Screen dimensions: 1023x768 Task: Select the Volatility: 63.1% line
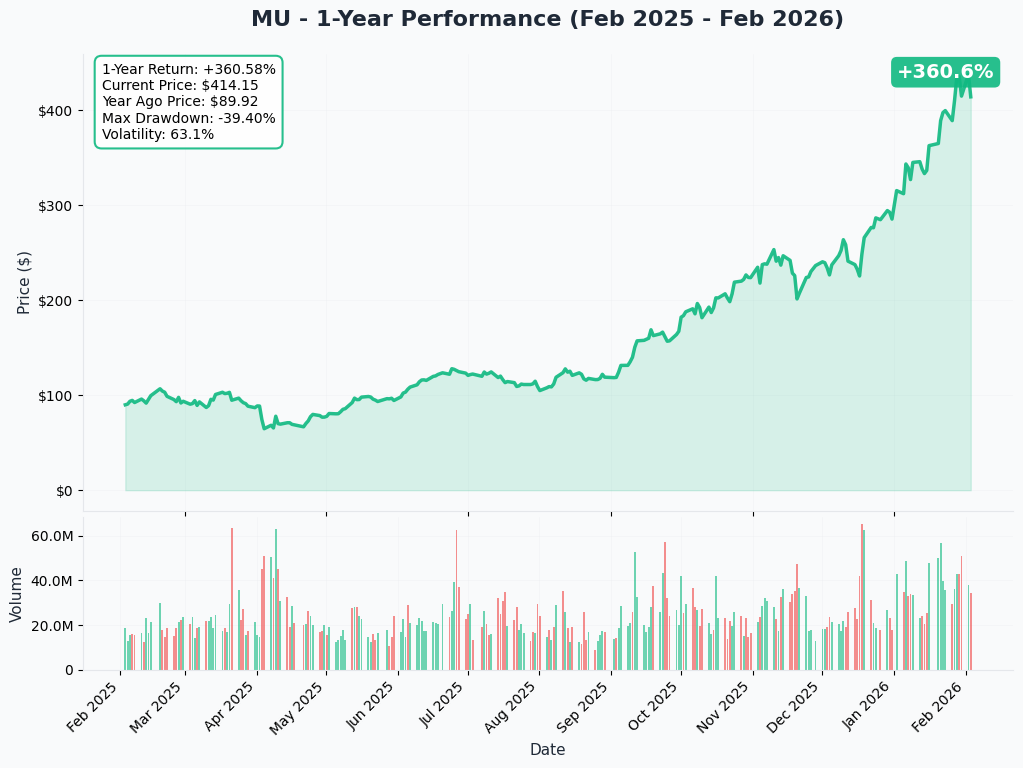pos(158,134)
